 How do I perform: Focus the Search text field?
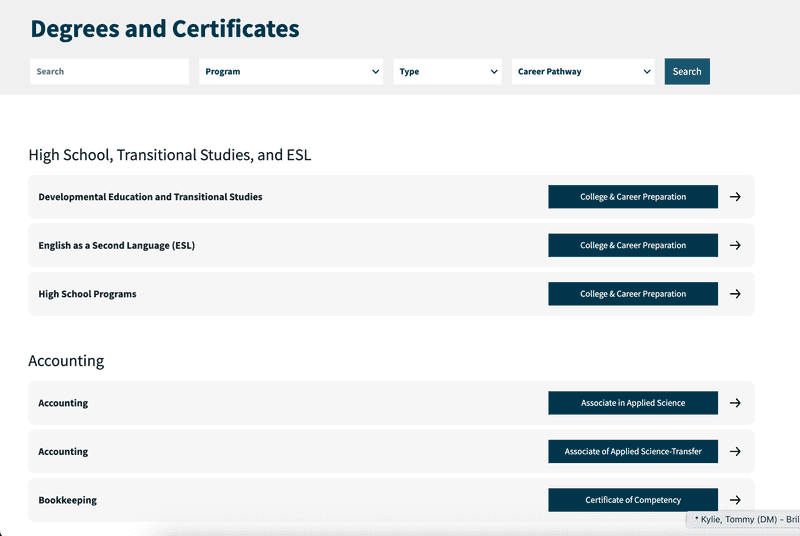109,71
